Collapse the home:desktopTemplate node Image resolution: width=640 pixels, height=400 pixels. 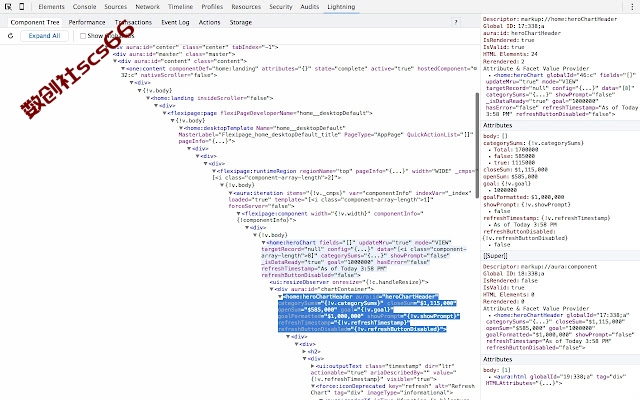[x=181, y=128]
